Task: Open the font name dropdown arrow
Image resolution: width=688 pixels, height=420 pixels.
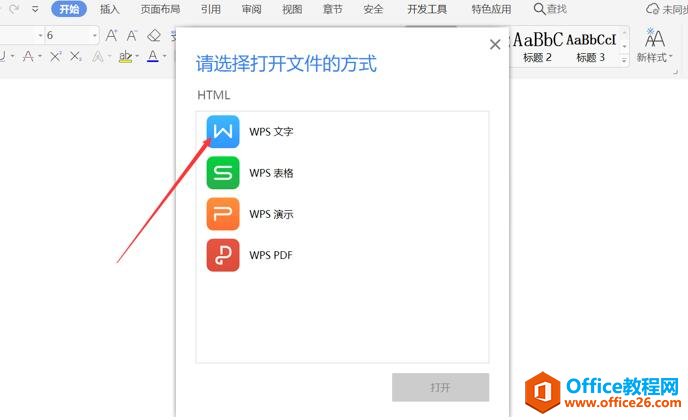Action: tap(40, 35)
